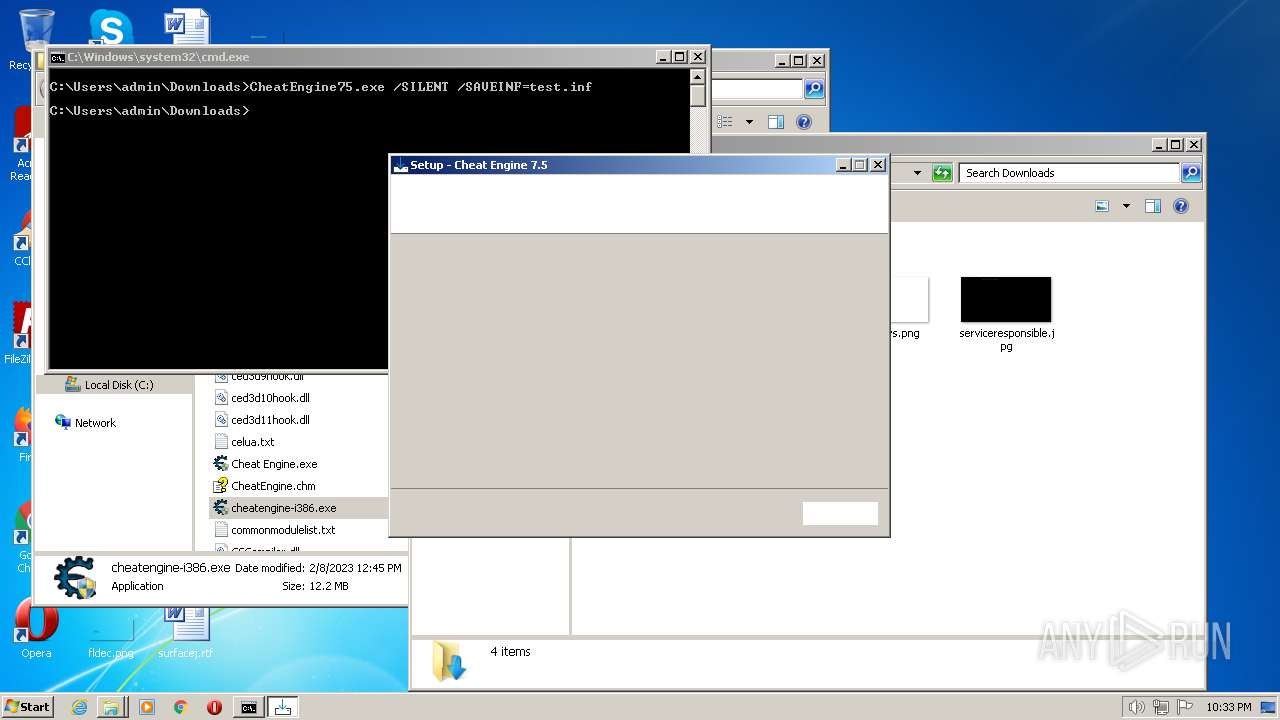Click the volume icon in system tray
This screenshot has height=720, width=1280.
pyautogui.click(x=1136, y=707)
